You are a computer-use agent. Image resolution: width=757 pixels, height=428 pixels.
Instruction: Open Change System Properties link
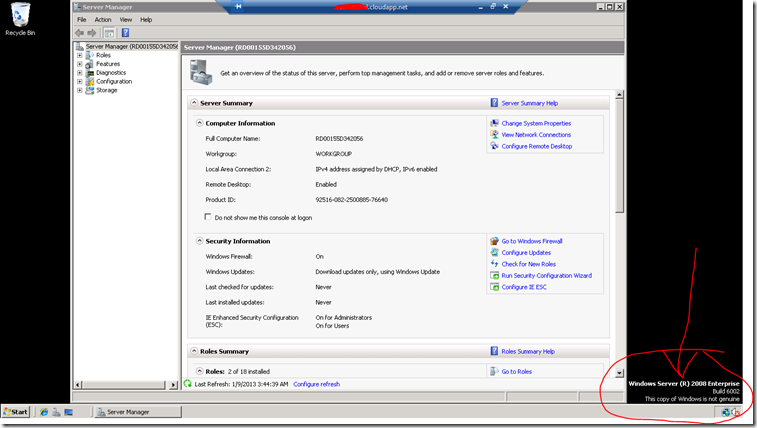point(536,124)
